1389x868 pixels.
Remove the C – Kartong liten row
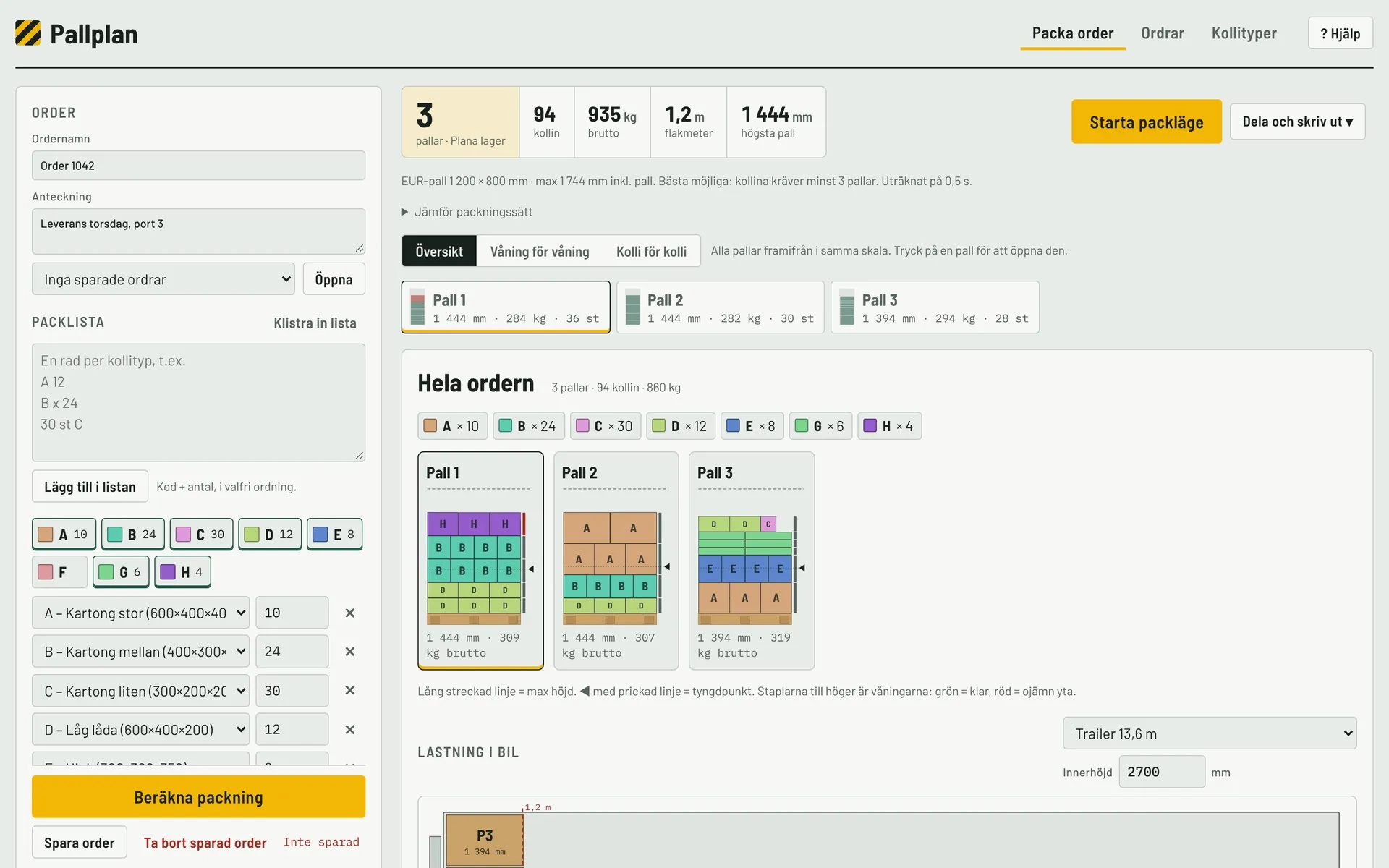(x=350, y=691)
